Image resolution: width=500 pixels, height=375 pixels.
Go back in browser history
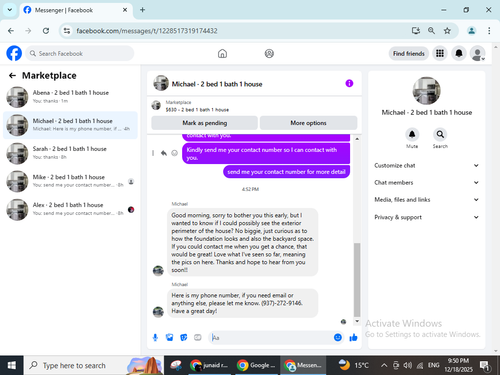pyautogui.click(x=11, y=31)
